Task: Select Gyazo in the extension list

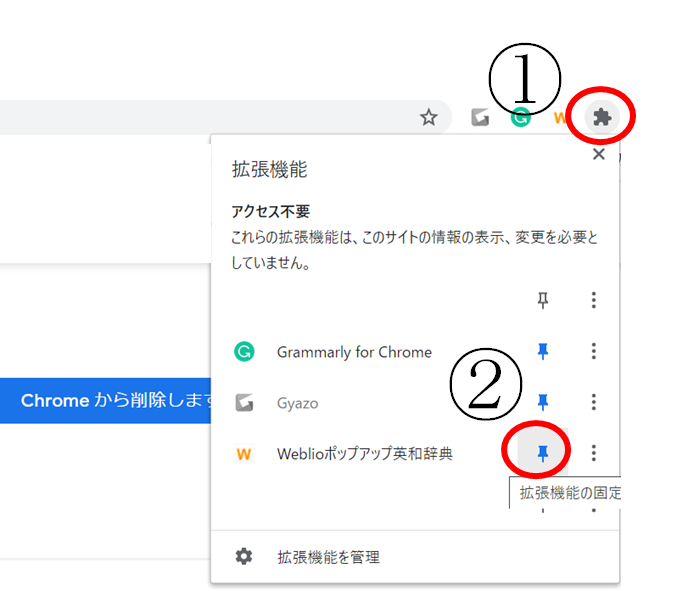Action: 297,403
